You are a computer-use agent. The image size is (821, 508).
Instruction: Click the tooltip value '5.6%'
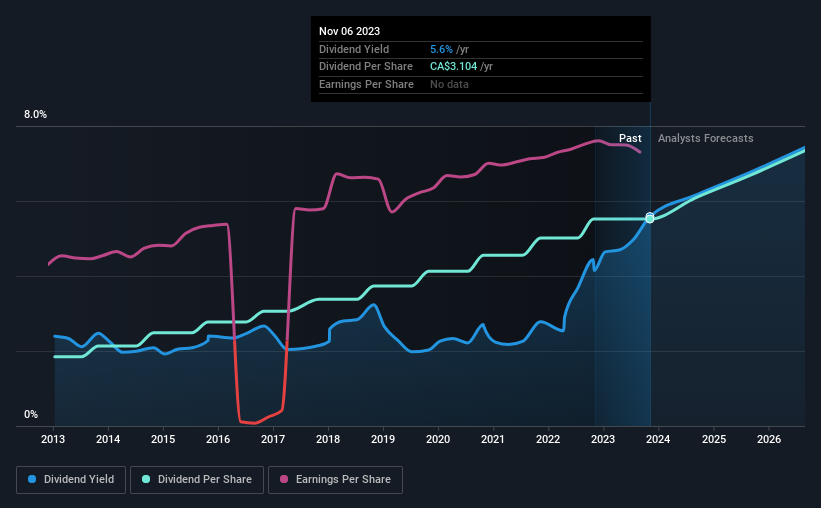[441, 49]
